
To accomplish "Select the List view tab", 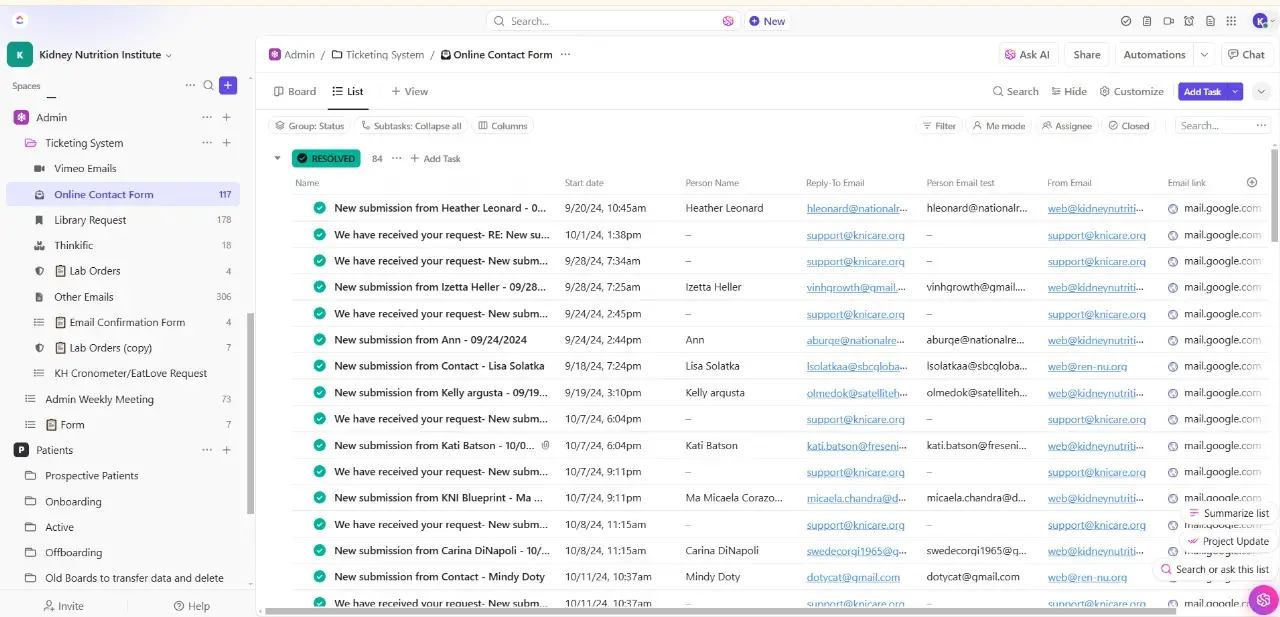I will [348, 91].
